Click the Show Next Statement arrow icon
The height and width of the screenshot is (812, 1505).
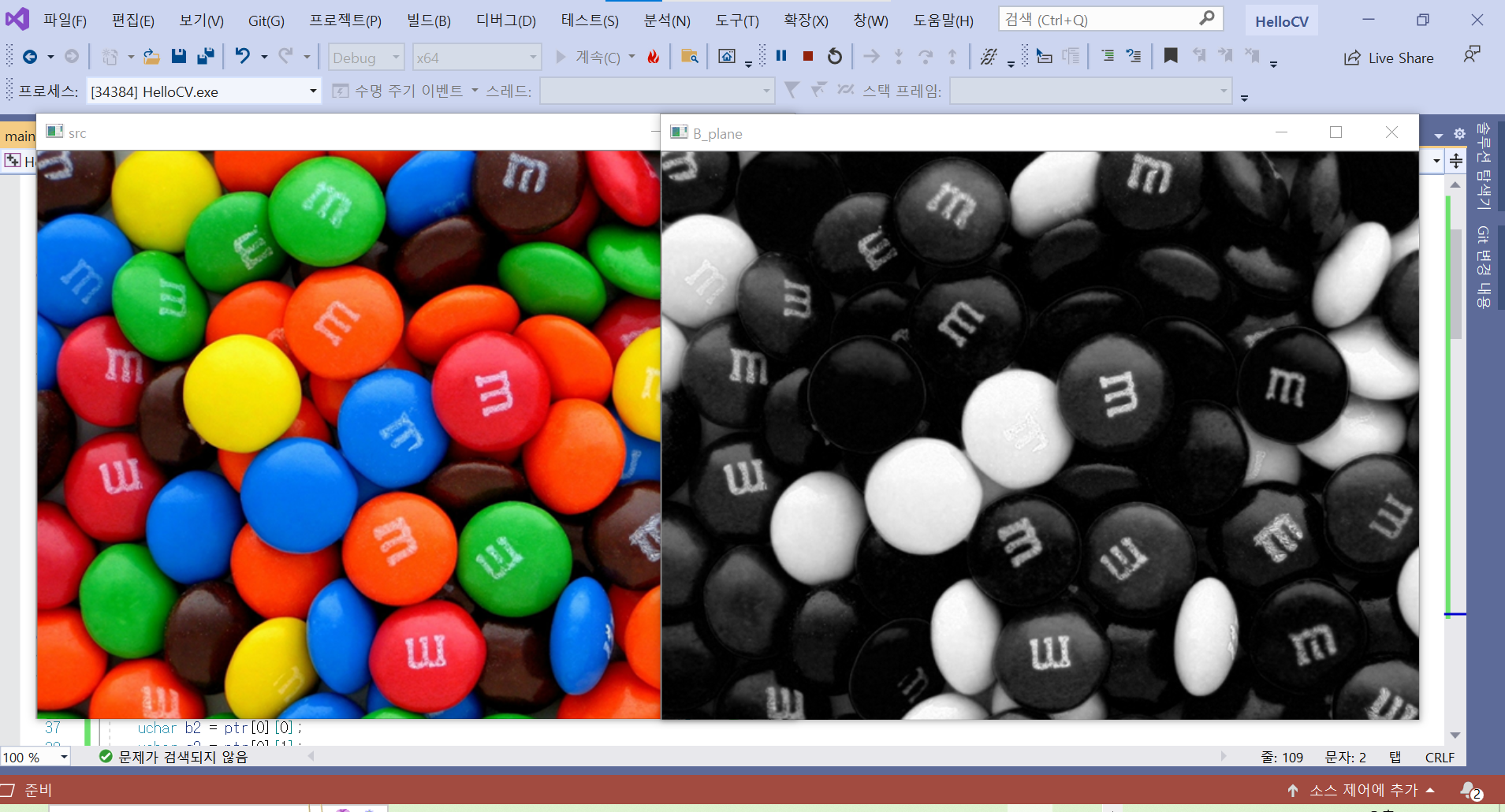871,56
